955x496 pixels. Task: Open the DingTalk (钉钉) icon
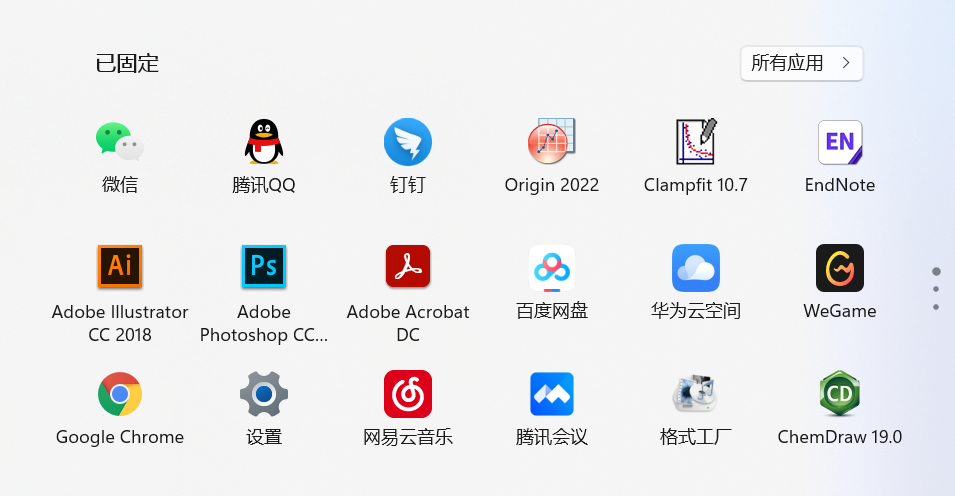(x=407, y=142)
